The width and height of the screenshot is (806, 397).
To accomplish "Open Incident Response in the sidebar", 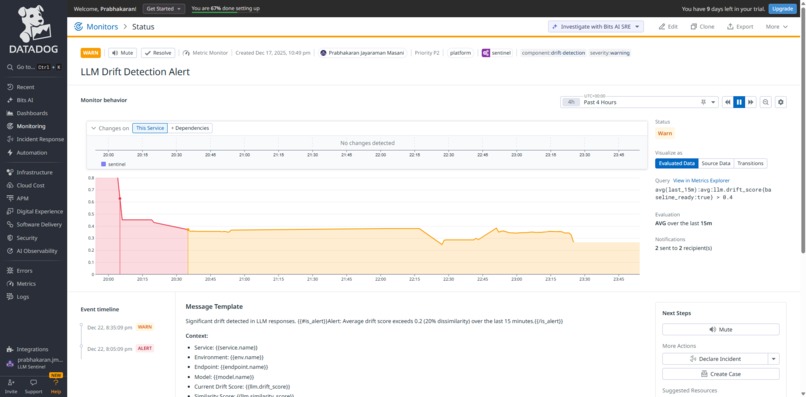I will pos(40,139).
